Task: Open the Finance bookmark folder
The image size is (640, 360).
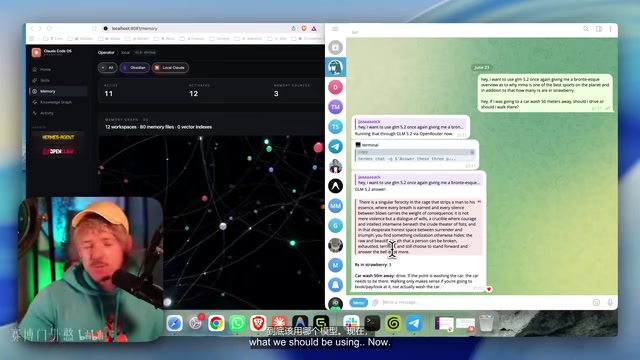Action: tap(192, 39)
